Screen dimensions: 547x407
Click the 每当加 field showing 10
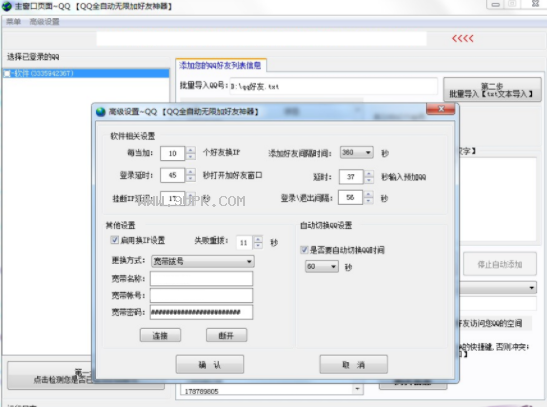[x=173, y=153]
